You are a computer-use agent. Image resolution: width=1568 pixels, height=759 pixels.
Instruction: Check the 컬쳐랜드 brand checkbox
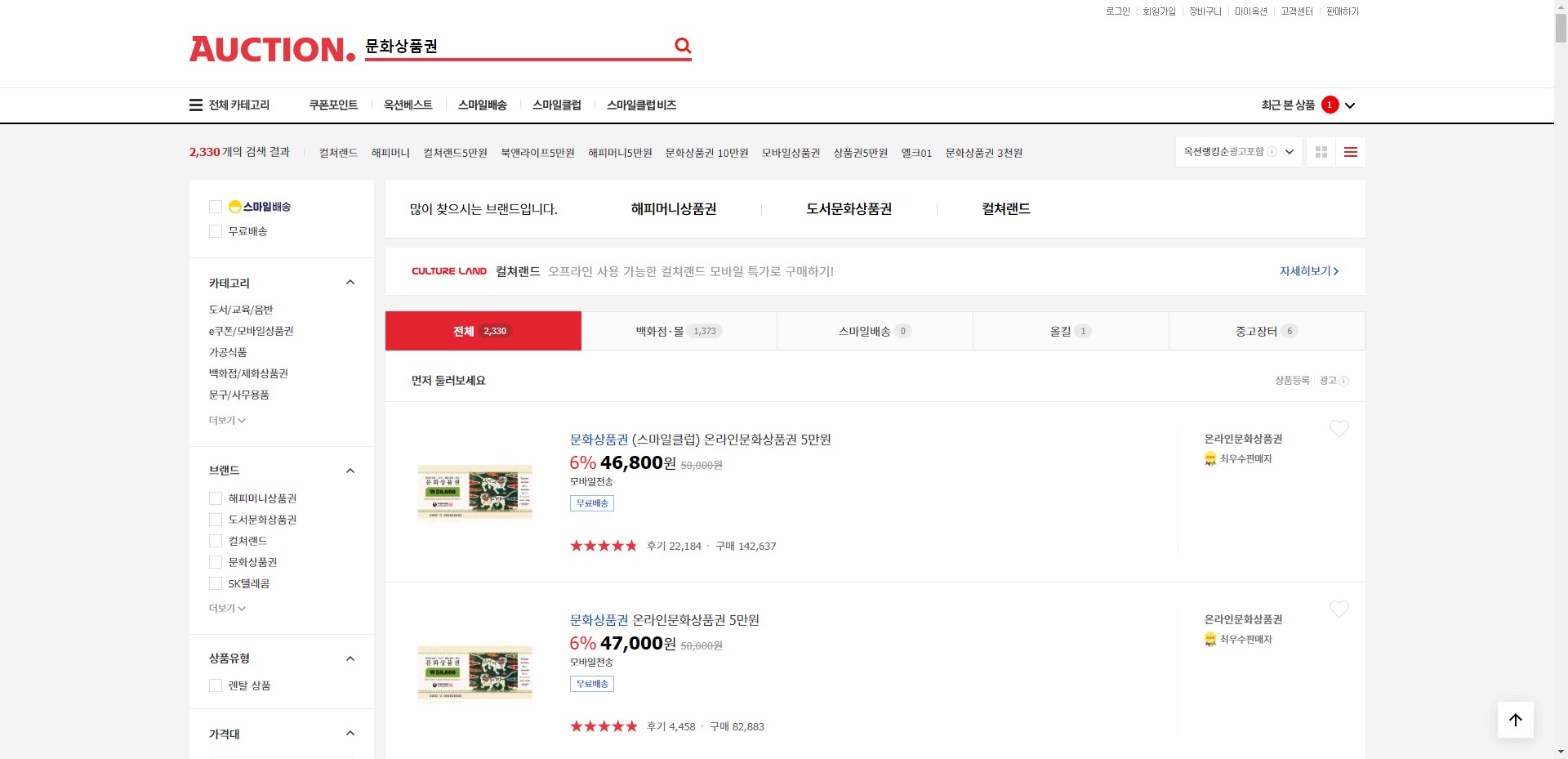coord(216,541)
